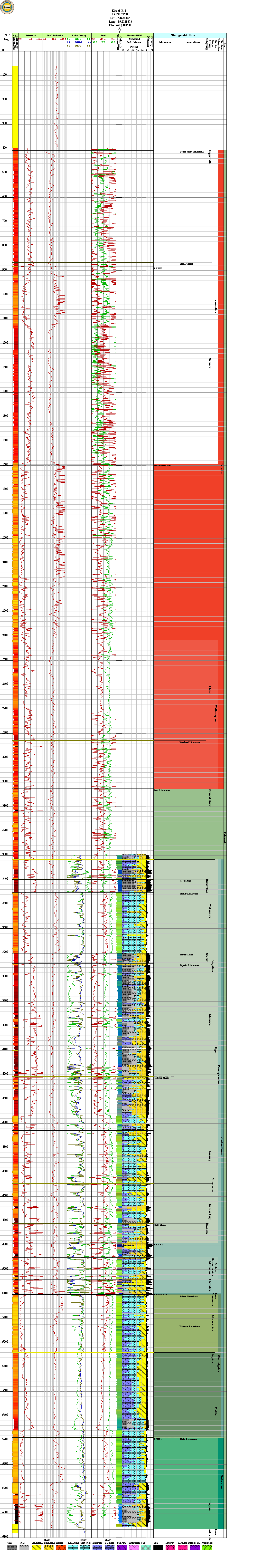This screenshot has width=263, height=1568.
Task: Select the Limestone legend swatch
Action: point(73,1547)
